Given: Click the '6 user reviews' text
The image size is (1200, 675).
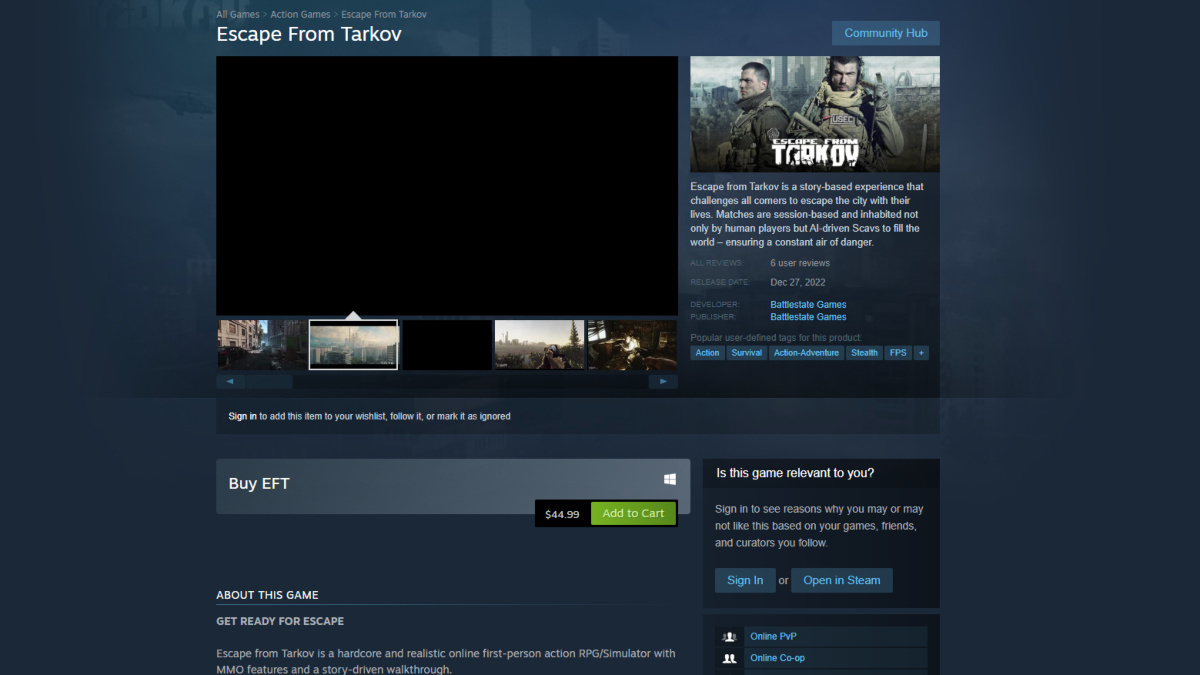Looking at the screenshot, I should click(x=800, y=263).
